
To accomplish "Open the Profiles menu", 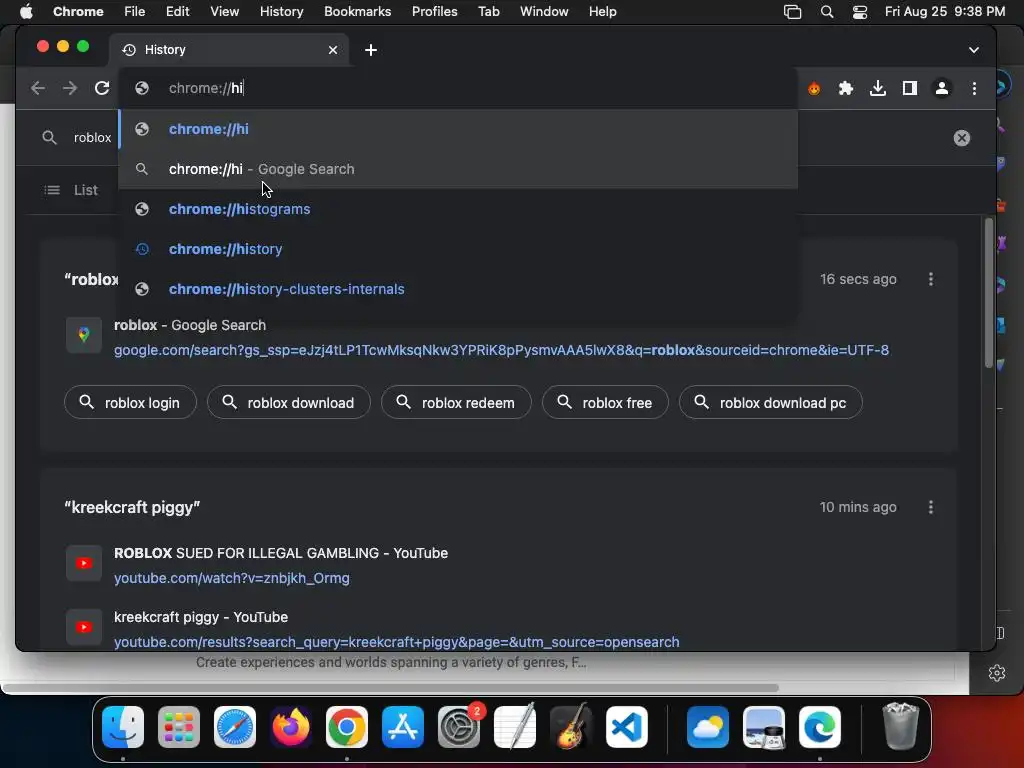I will [x=434, y=12].
